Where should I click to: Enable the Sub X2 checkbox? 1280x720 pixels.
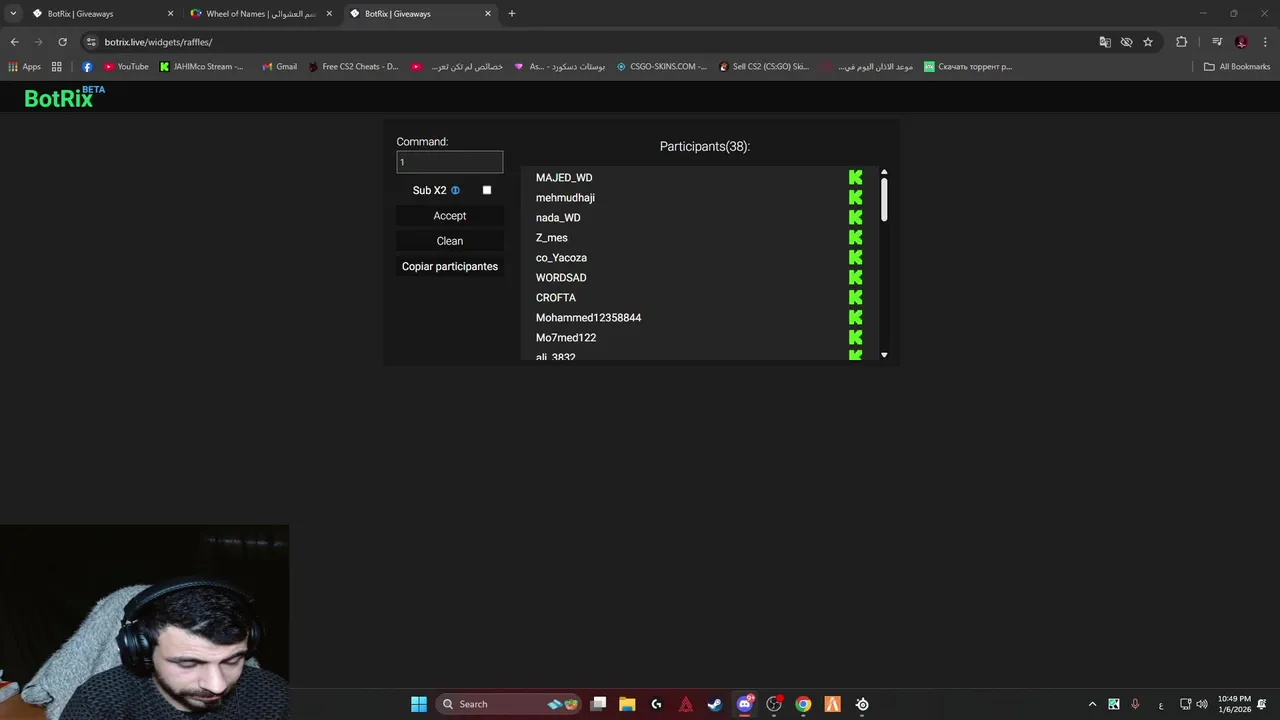pos(487,190)
